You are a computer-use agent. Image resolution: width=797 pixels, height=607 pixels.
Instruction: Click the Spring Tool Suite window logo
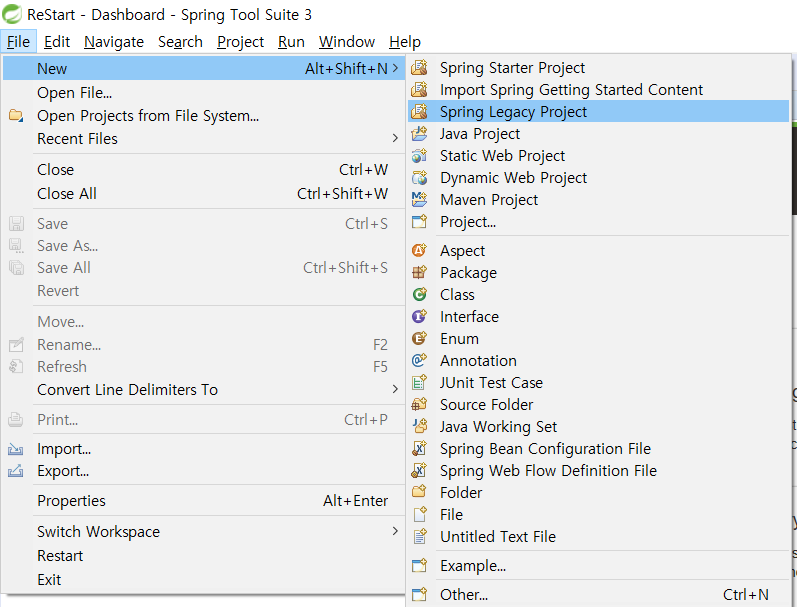coord(11,14)
